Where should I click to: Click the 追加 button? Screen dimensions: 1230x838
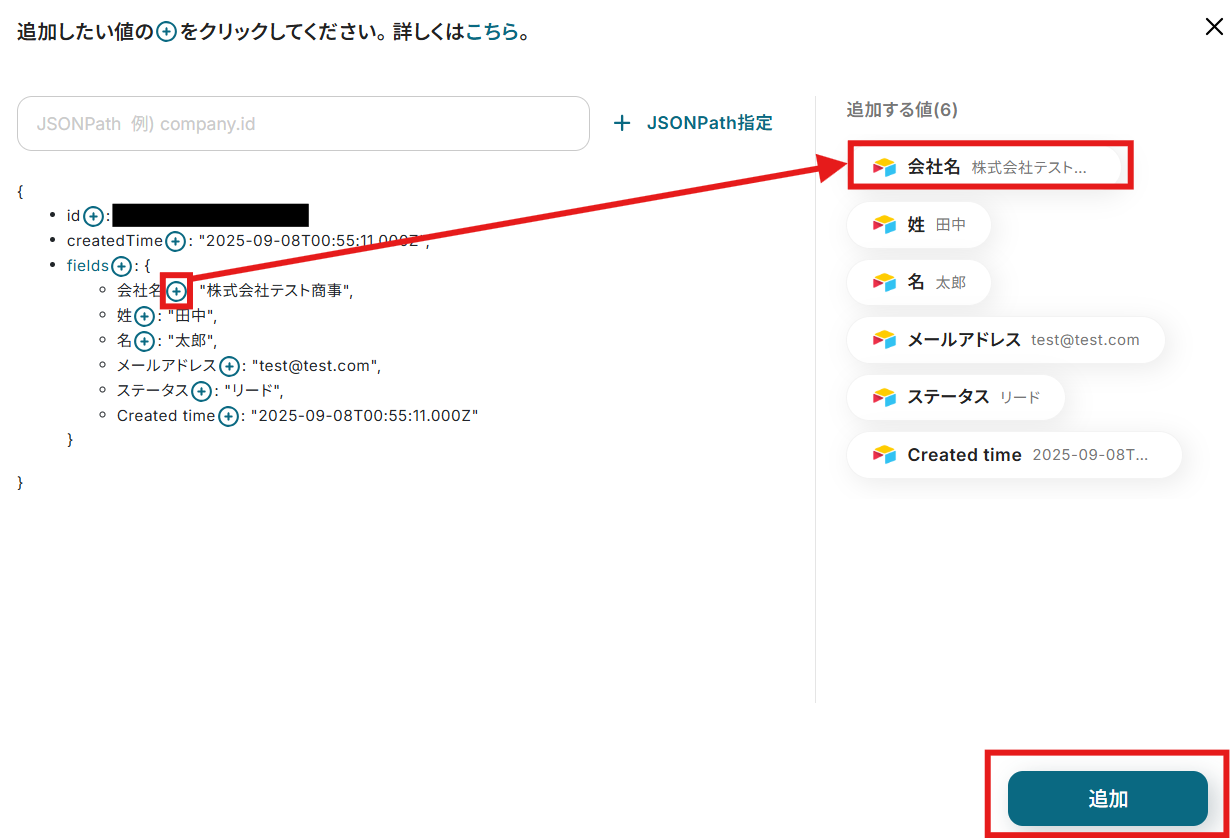[x=1107, y=798]
